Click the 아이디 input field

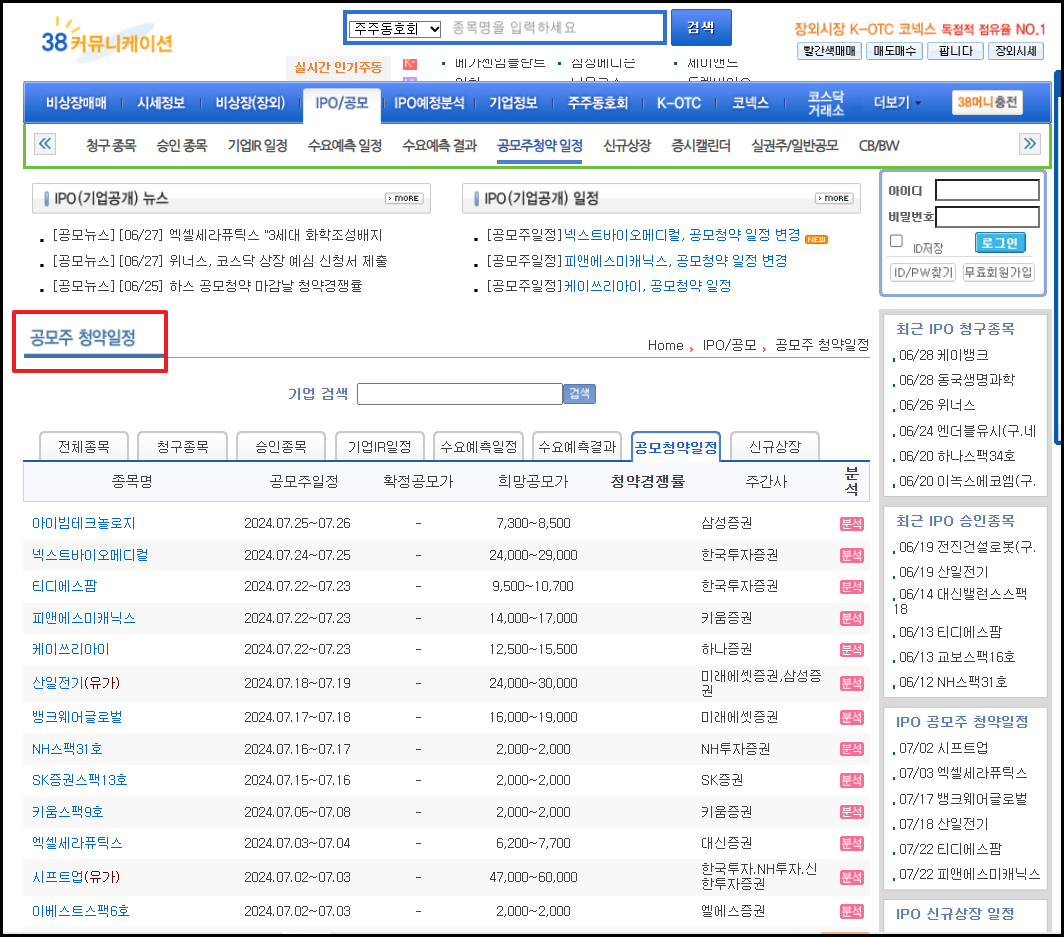(x=987, y=190)
